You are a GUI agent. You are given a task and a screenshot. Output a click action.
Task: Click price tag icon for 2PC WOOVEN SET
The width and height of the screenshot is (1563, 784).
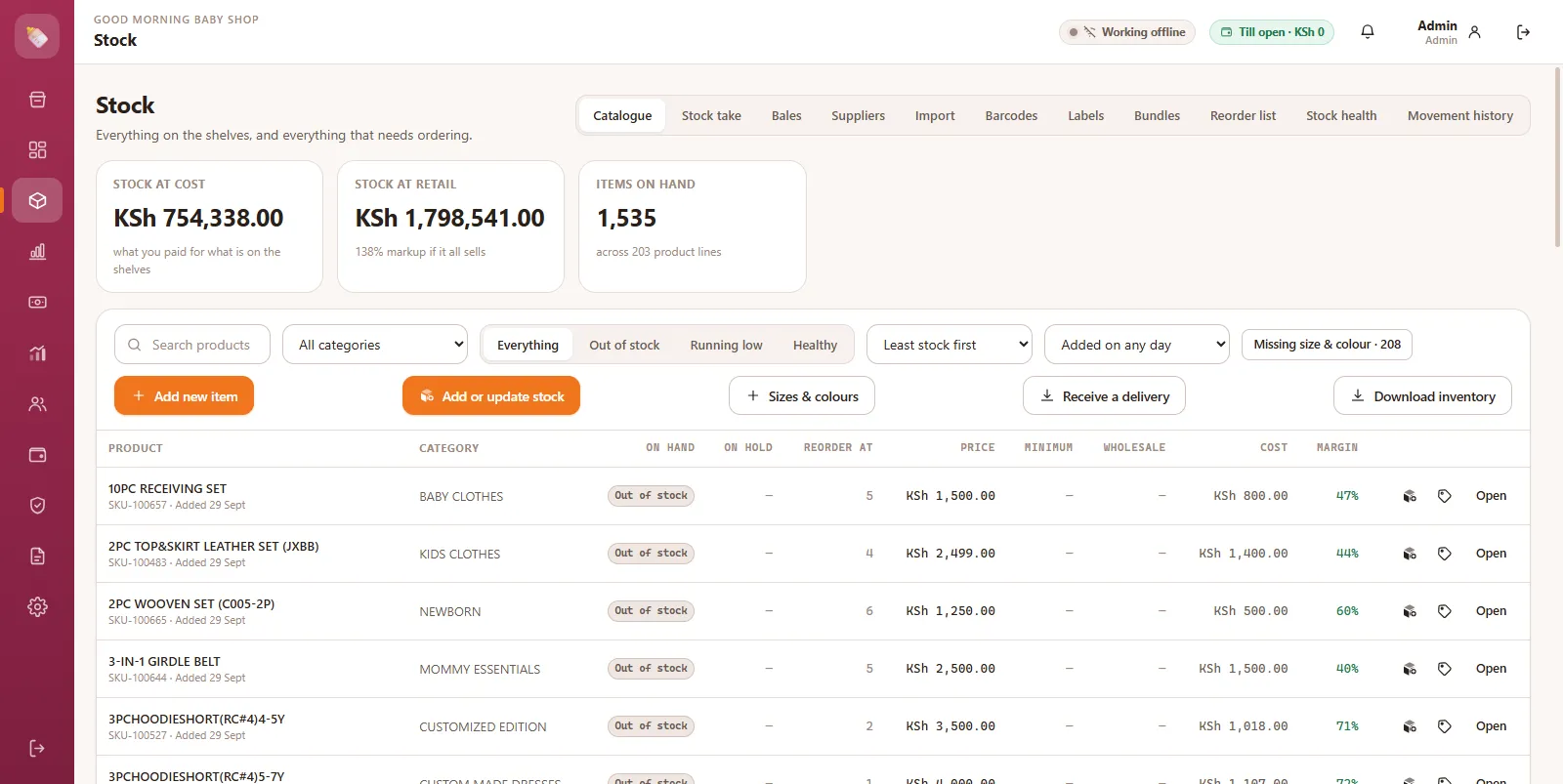coord(1445,611)
